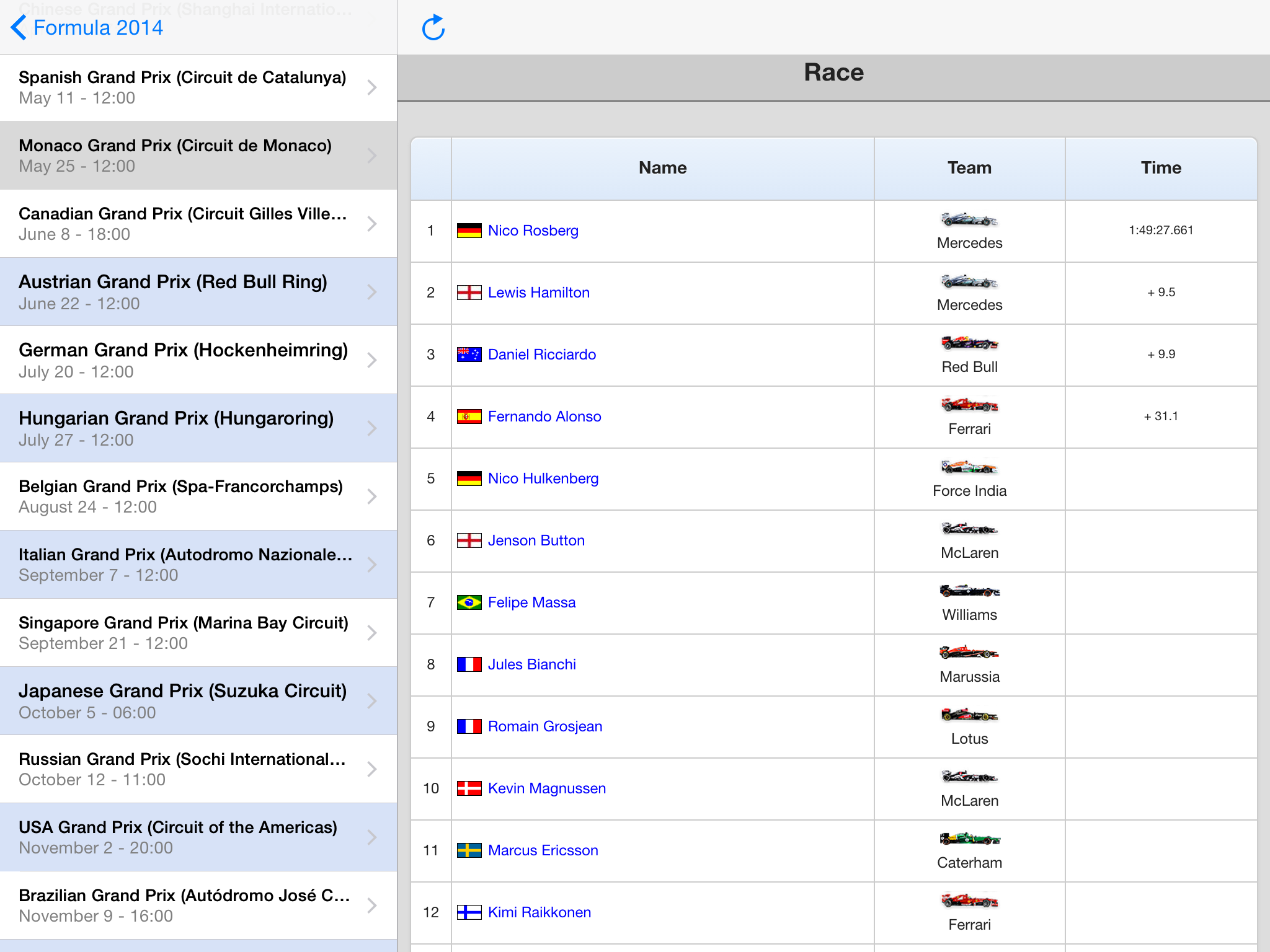Click the Name column header

click(663, 168)
